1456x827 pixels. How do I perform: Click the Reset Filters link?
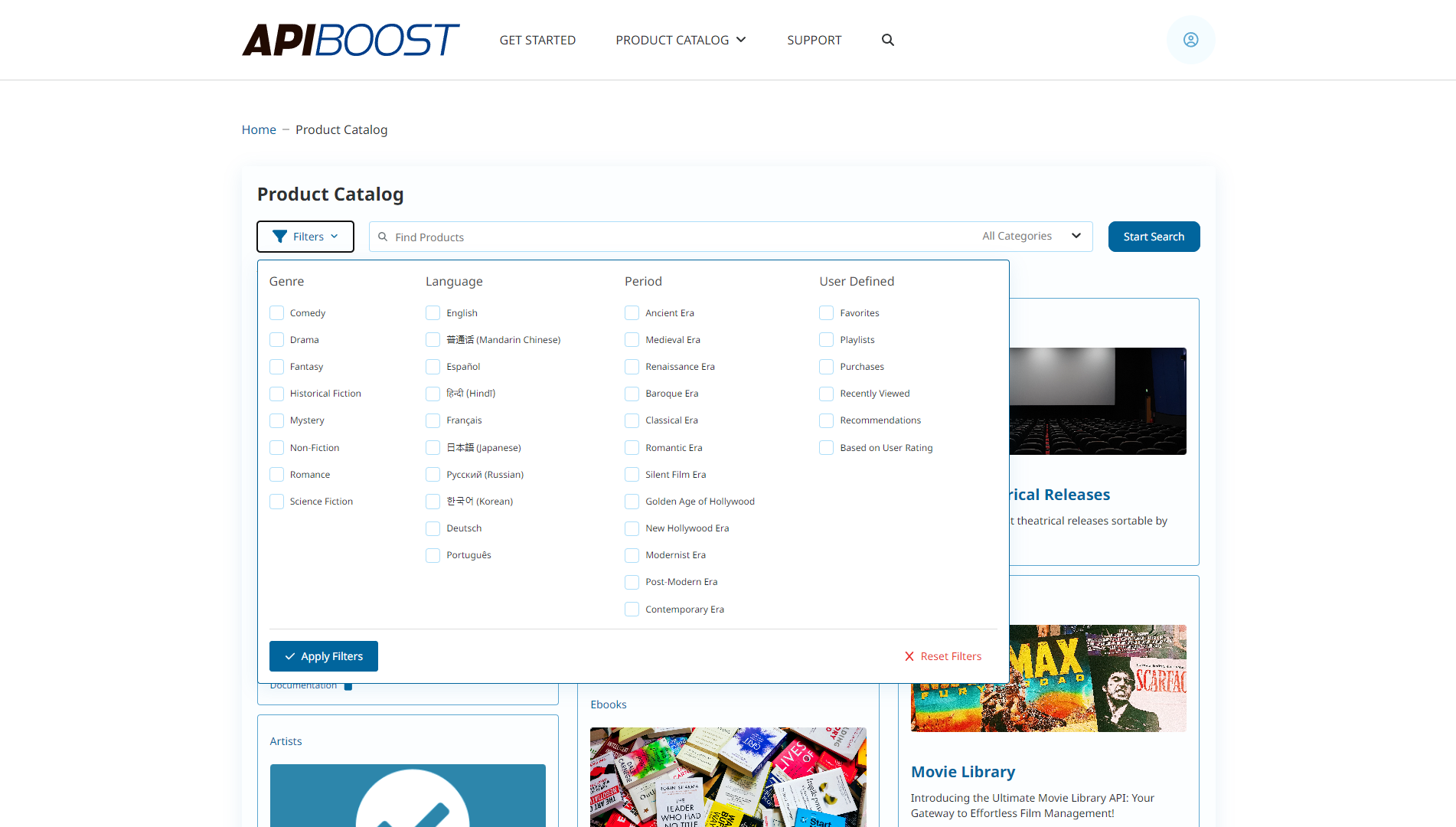943,656
